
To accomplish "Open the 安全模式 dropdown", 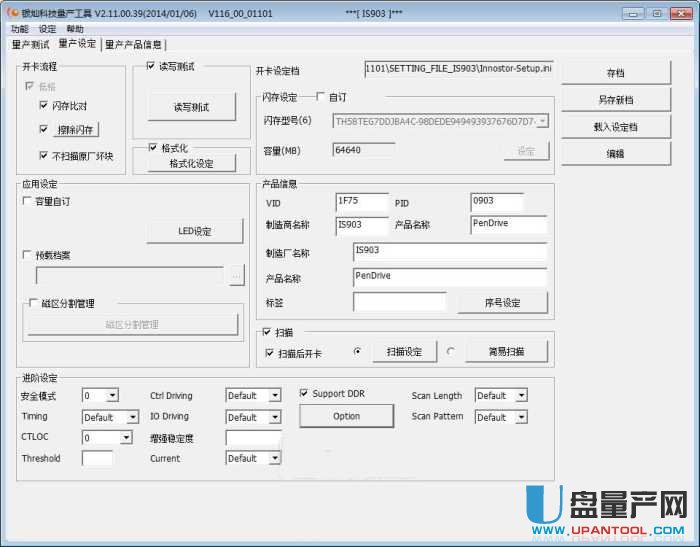I will (x=112, y=396).
